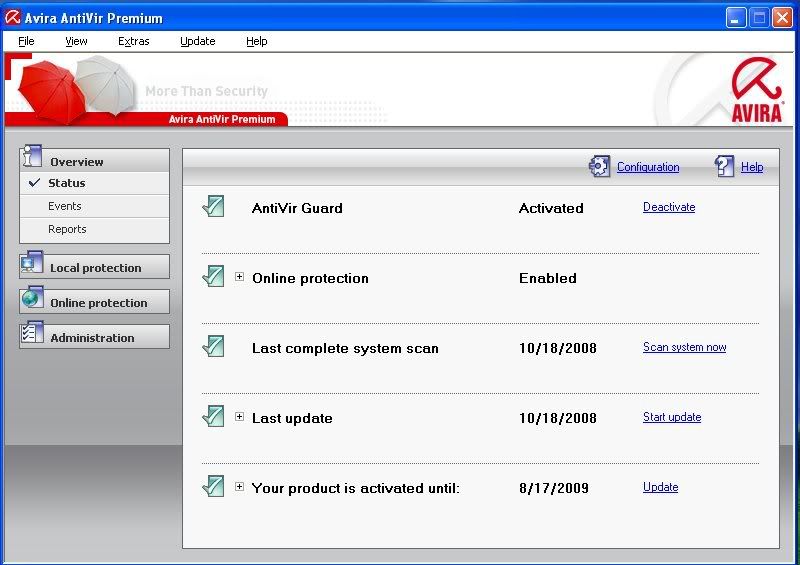Screen dimensions: 800x565
Task: Click the last system scan date 10/18/2008
Action: point(558,348)
